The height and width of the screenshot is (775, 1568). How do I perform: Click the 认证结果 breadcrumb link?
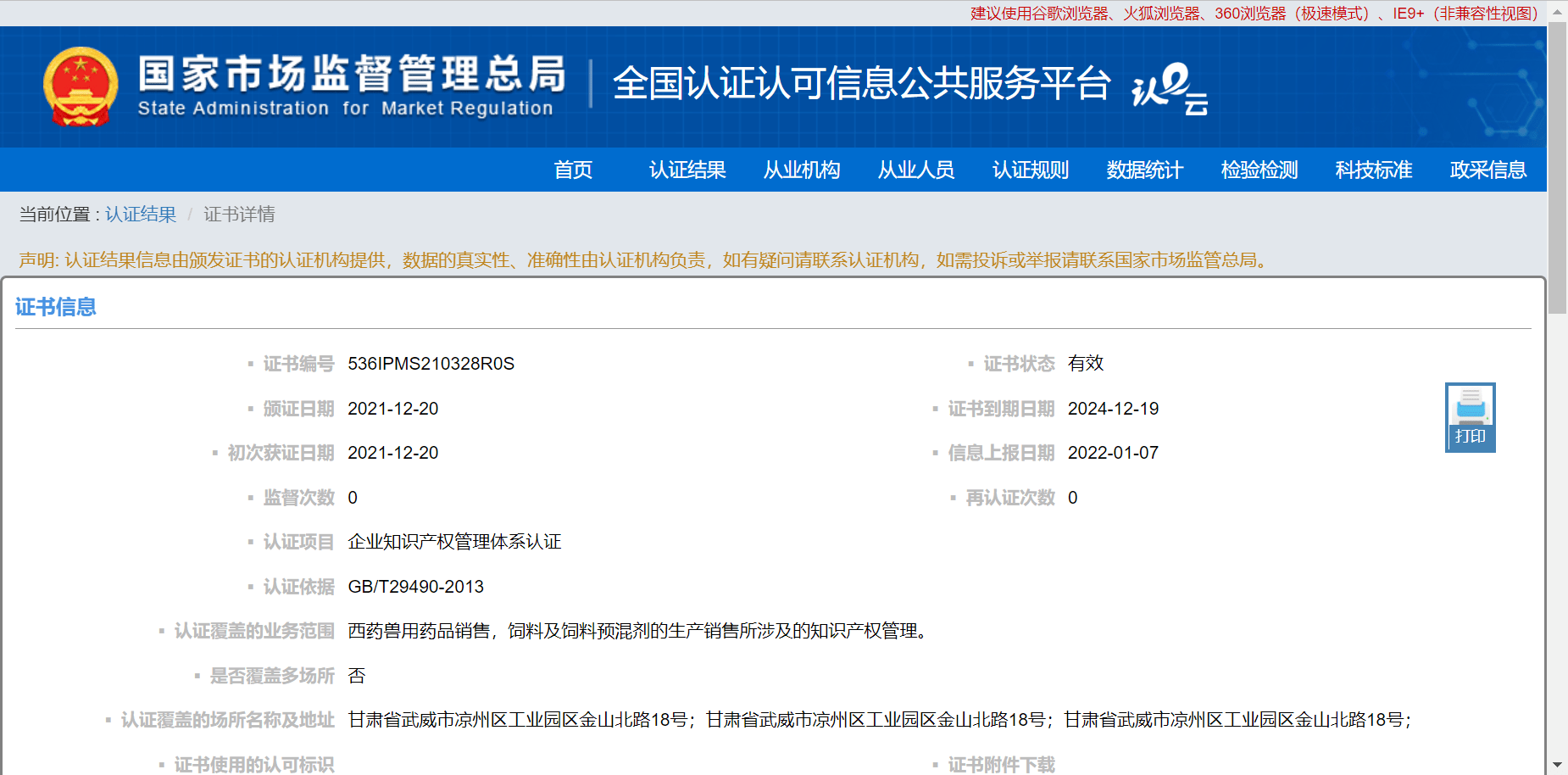click(x=141, y=215)
